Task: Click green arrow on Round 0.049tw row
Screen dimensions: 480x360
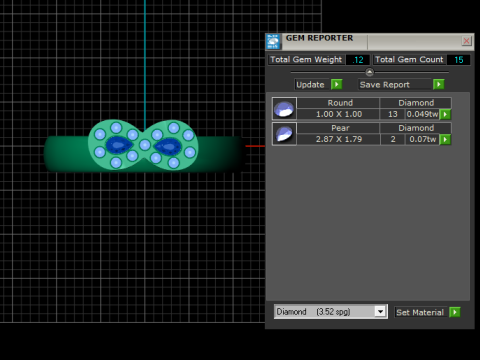Action: click(x=445, y=114)
